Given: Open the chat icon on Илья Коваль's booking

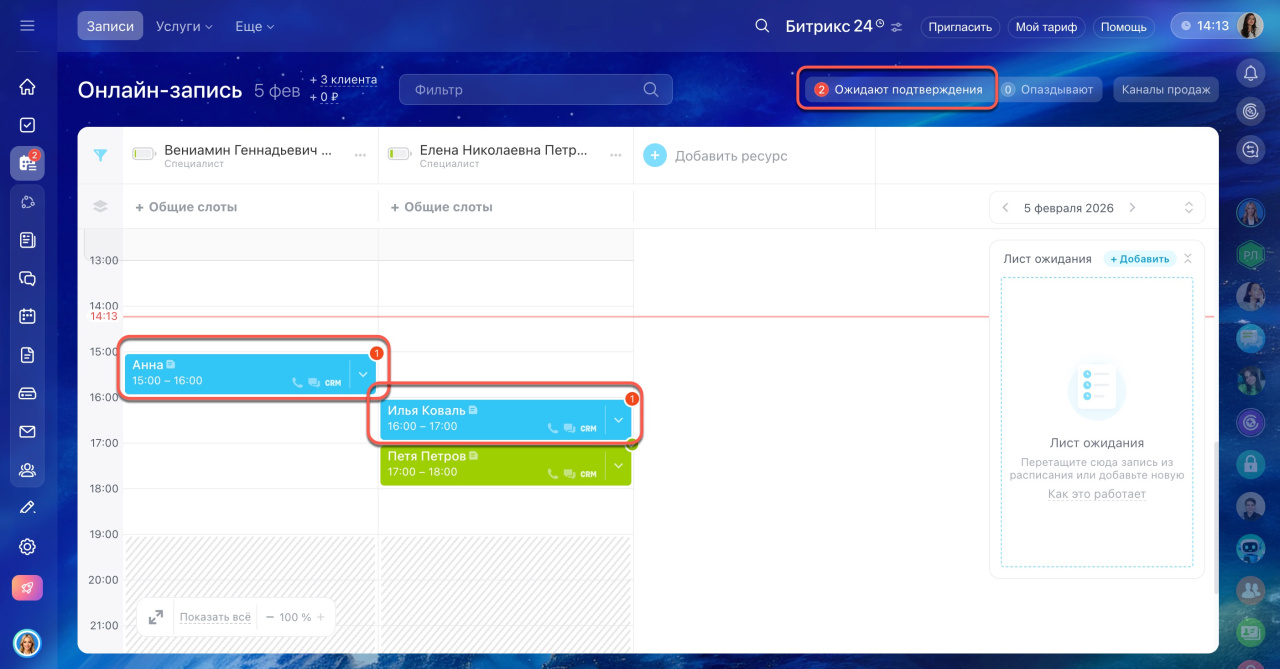Looking at the screenshot, I should (570, 428).
